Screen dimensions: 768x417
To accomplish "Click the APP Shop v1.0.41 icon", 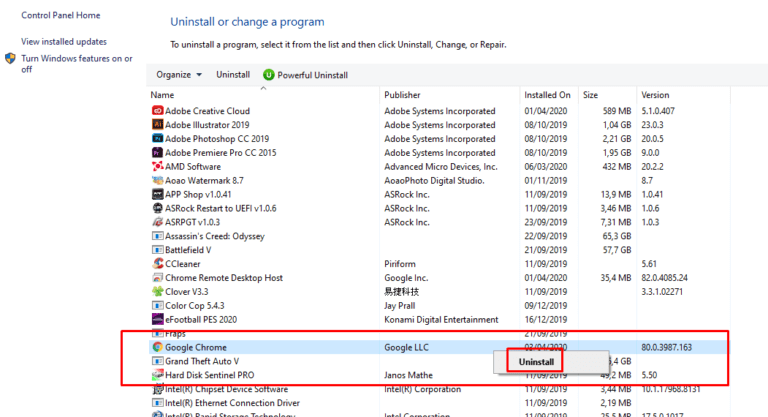I will point(157,194).
